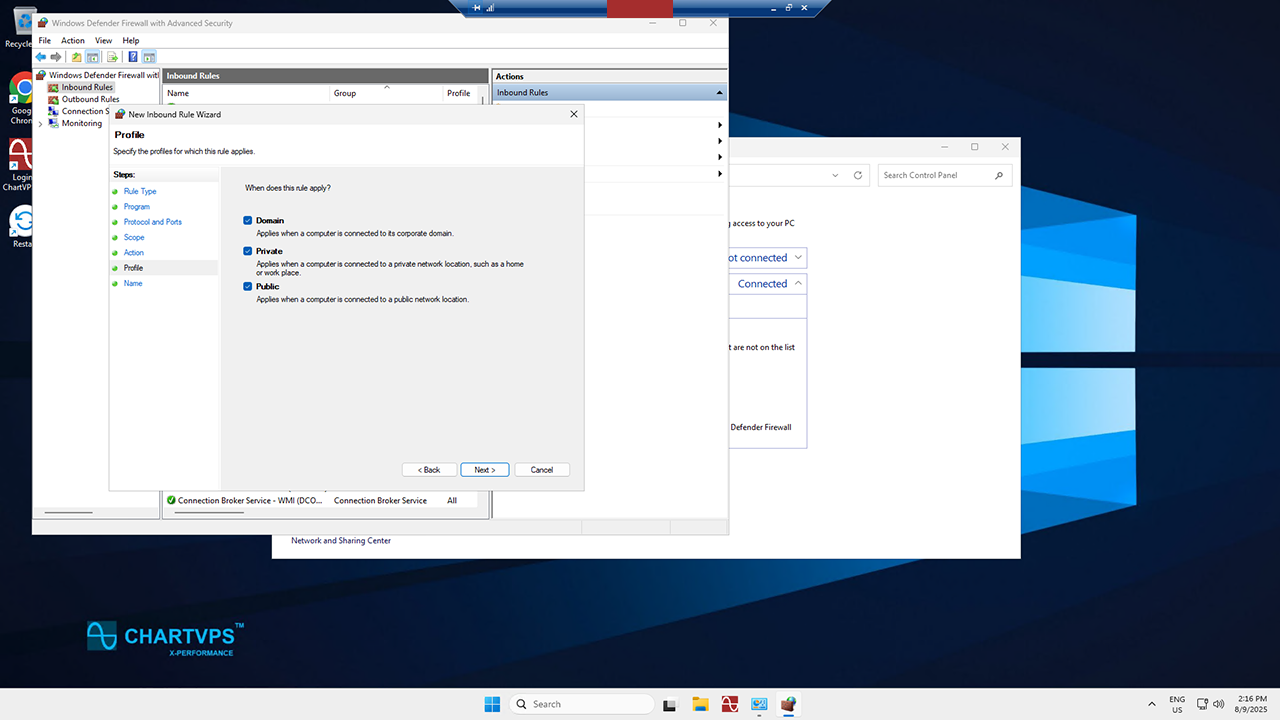
Task: Expand the Monitoring tree node
Action: tap(40, 124)
